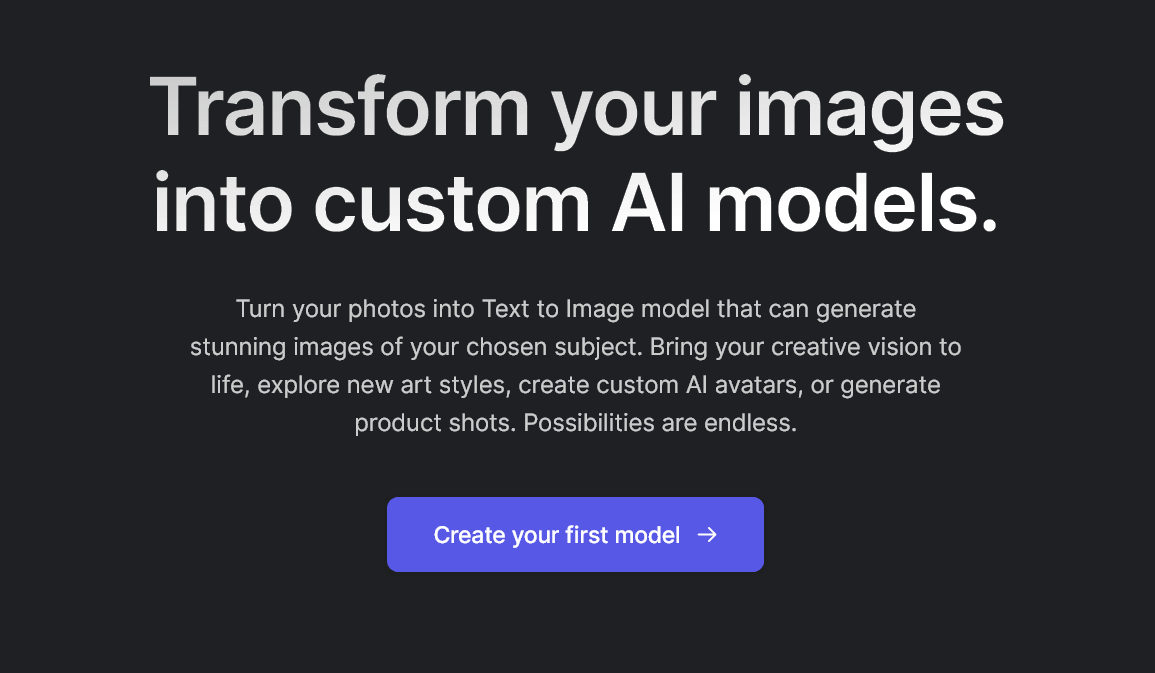Screen dimensions: 1155x673
Task: Select the Create your first model button
Action: [575, 534]
